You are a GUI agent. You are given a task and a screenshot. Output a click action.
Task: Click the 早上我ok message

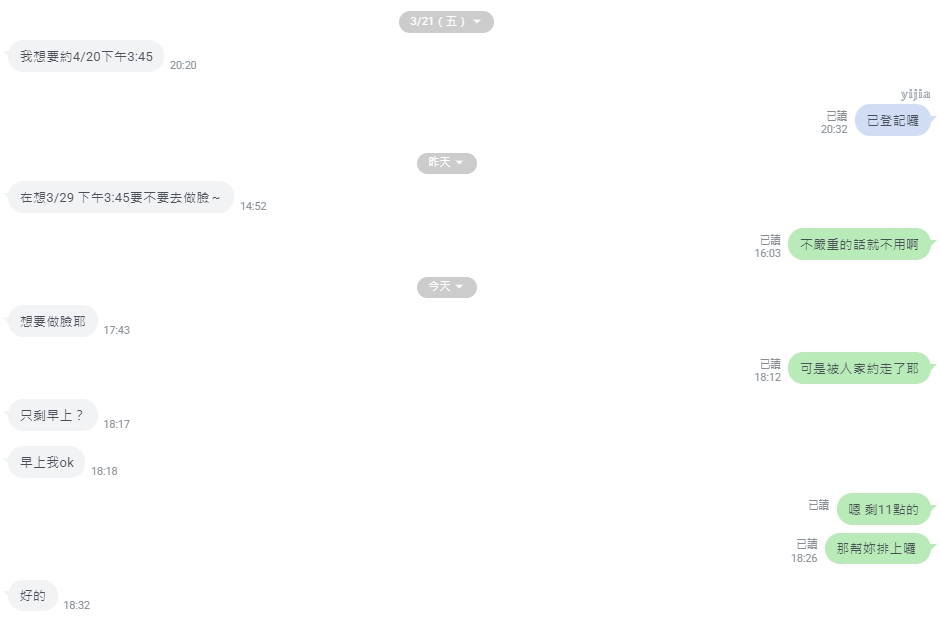pyautogui.click(x=47, y=462)
